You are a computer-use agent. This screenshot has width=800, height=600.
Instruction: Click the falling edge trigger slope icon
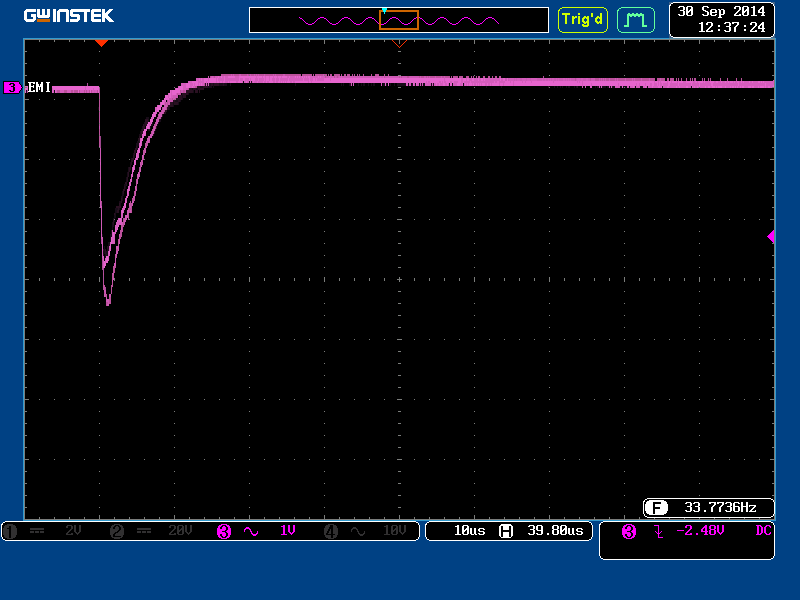(659, 532)
